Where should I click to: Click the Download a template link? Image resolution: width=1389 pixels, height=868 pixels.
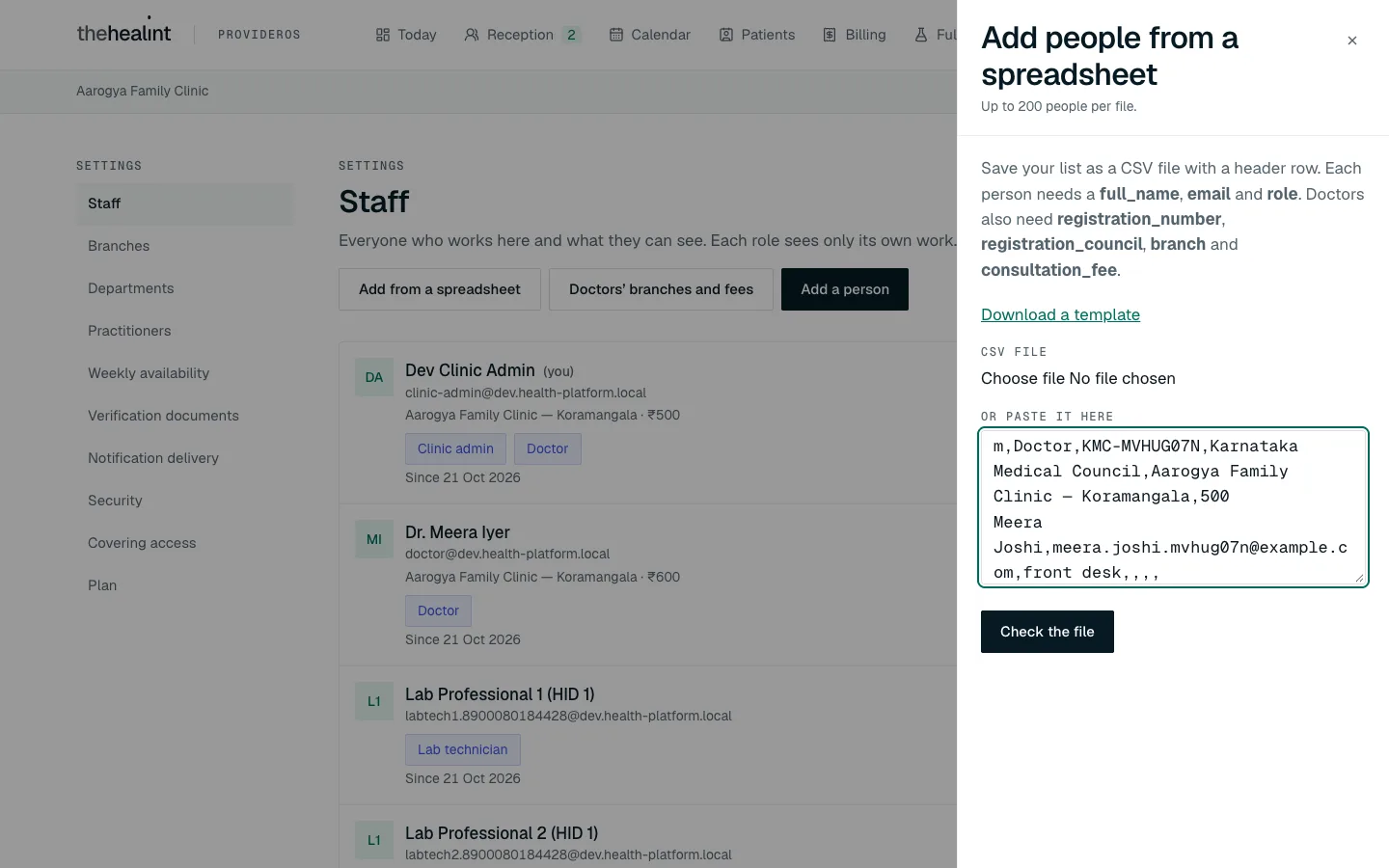[1060, 314]
